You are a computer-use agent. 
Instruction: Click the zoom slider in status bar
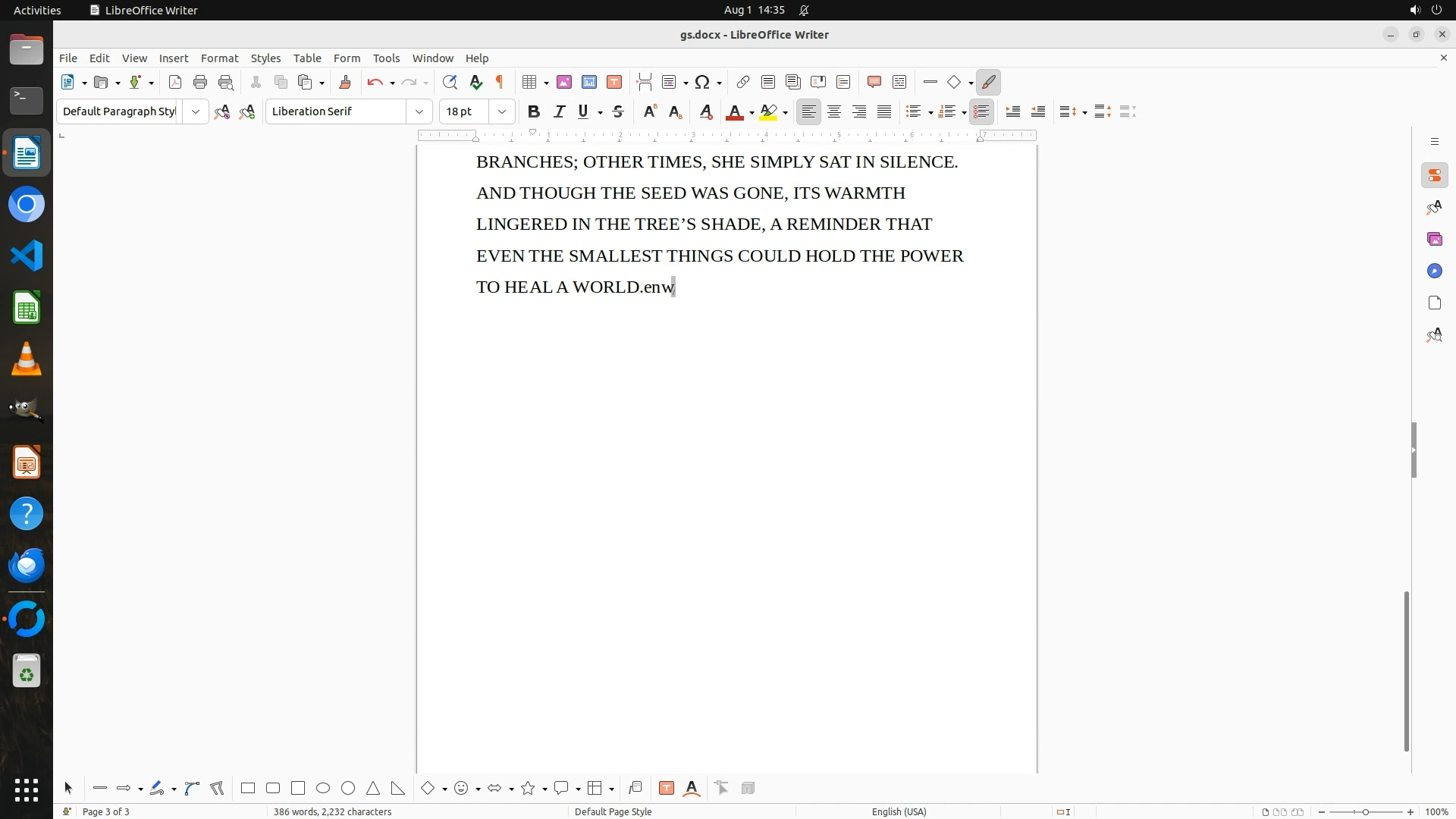pyautogui.click(x=1365, y=811)
